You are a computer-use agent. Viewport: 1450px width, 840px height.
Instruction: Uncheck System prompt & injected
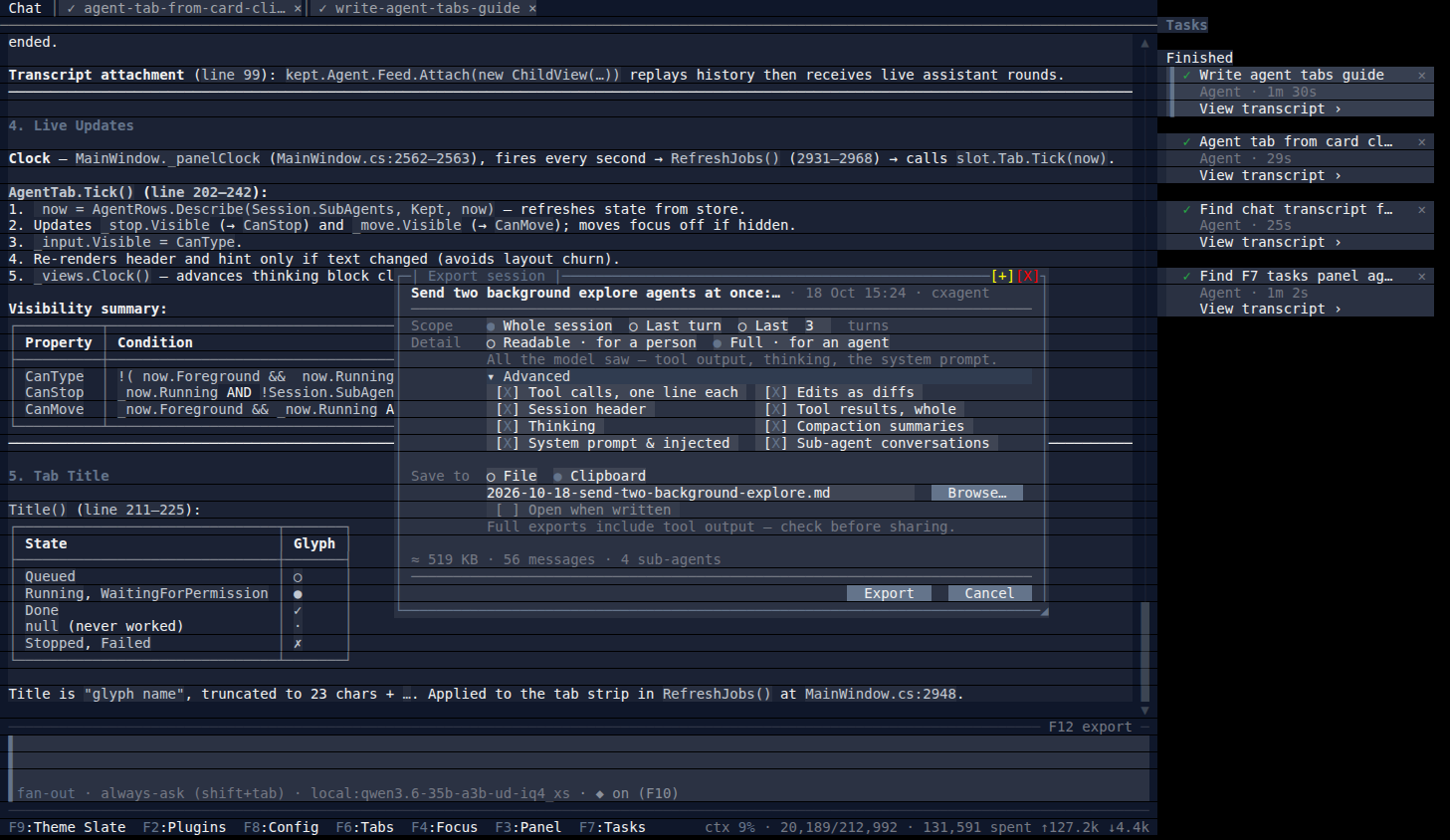tap(613, 443)
